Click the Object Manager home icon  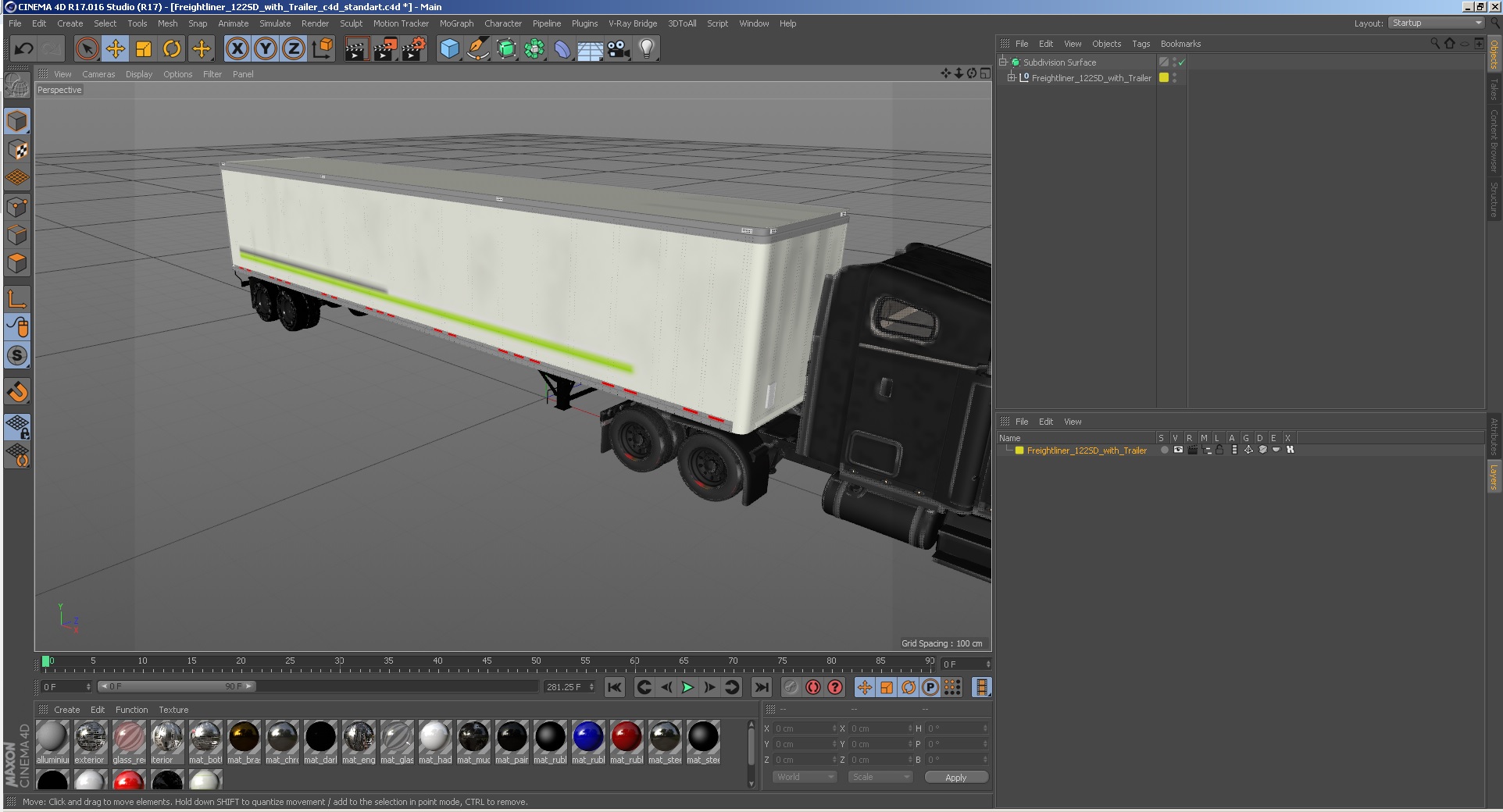1450,44
